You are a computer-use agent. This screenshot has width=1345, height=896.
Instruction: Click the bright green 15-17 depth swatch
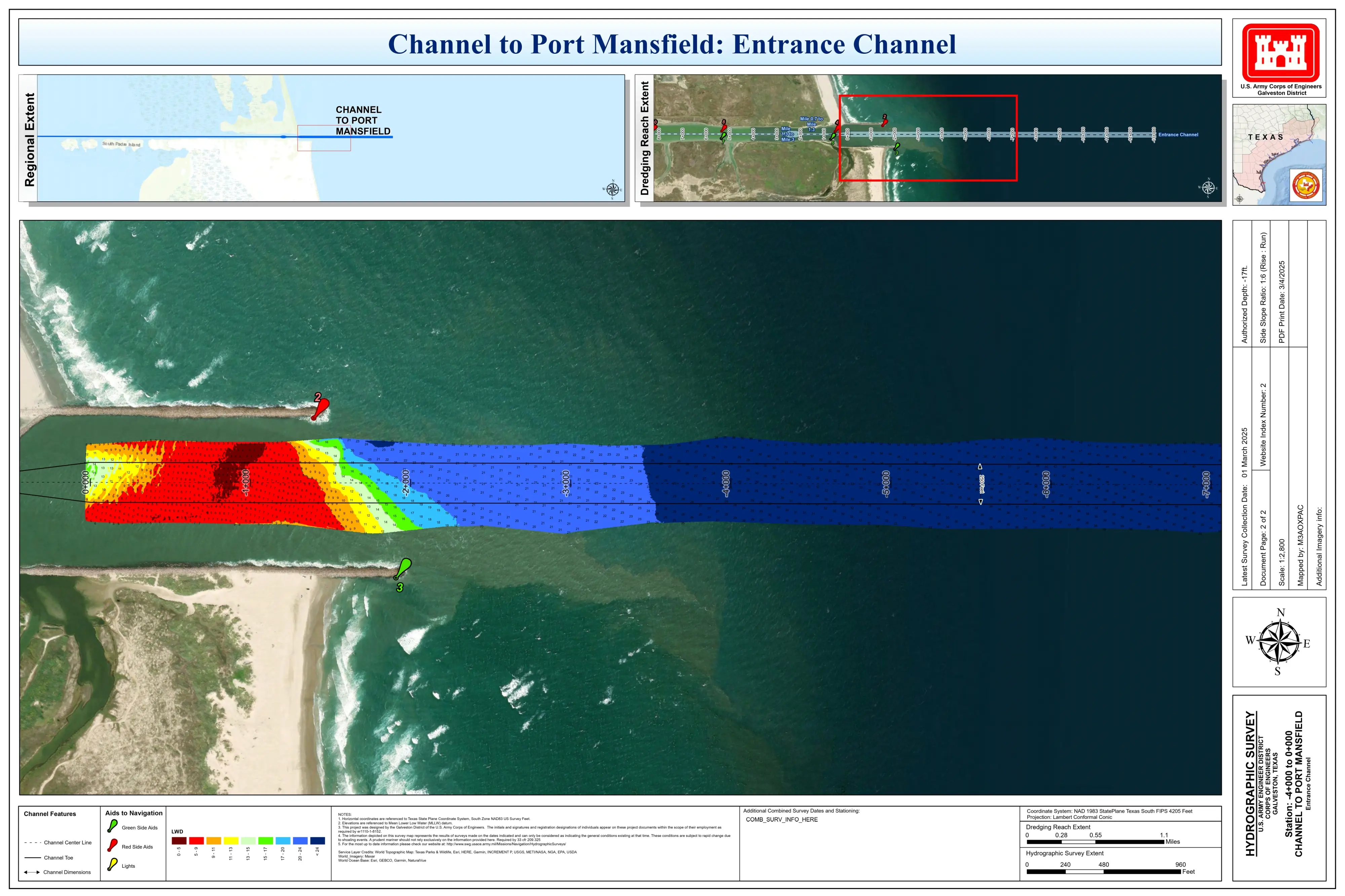265,841
